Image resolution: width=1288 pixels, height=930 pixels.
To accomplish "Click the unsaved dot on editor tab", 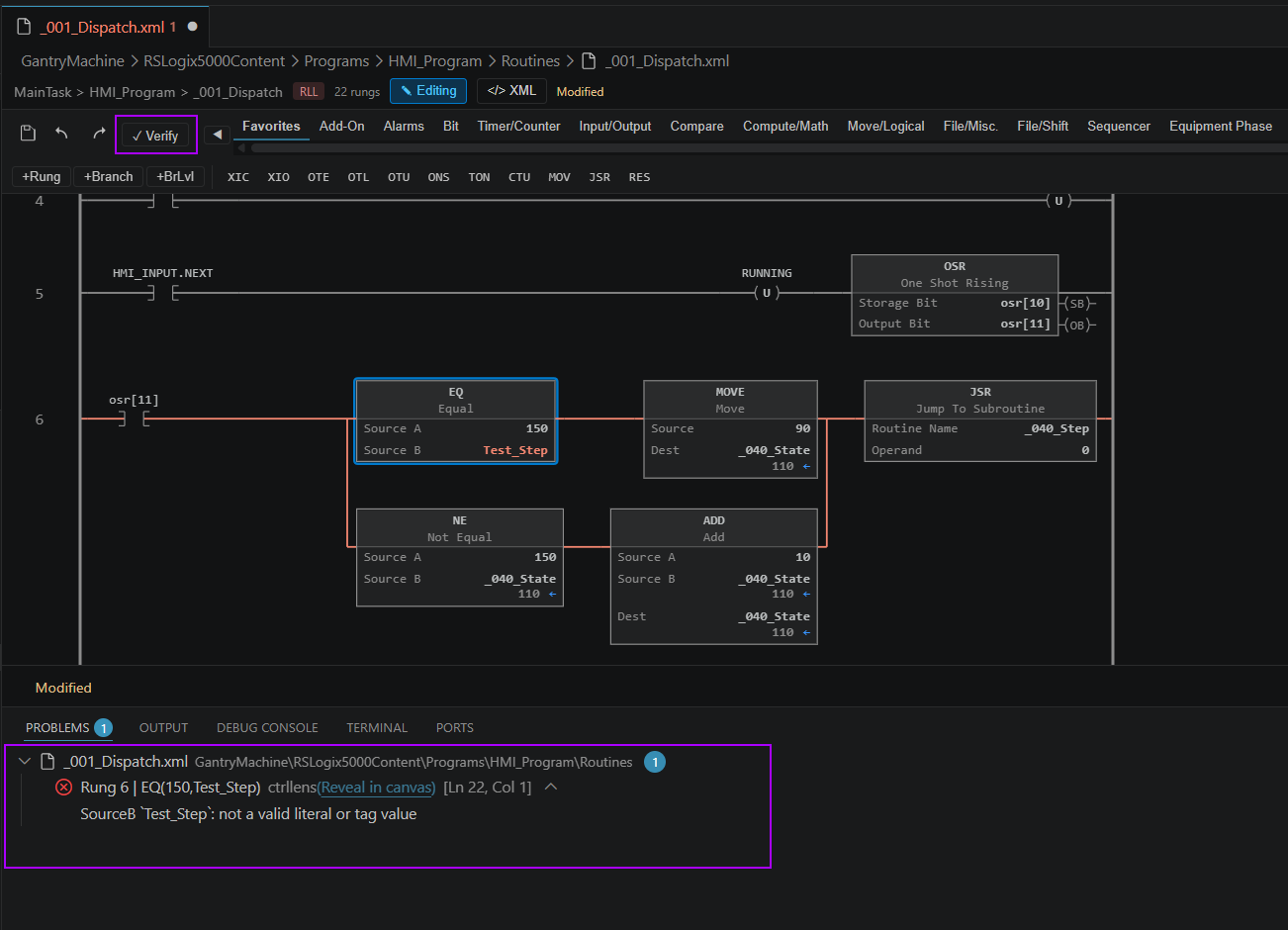I will (192, 27).
